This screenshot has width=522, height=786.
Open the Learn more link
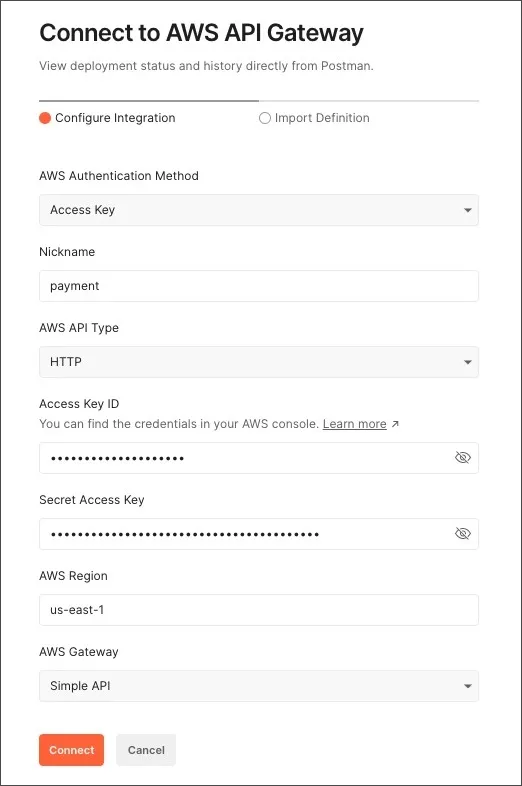[355, 424]
